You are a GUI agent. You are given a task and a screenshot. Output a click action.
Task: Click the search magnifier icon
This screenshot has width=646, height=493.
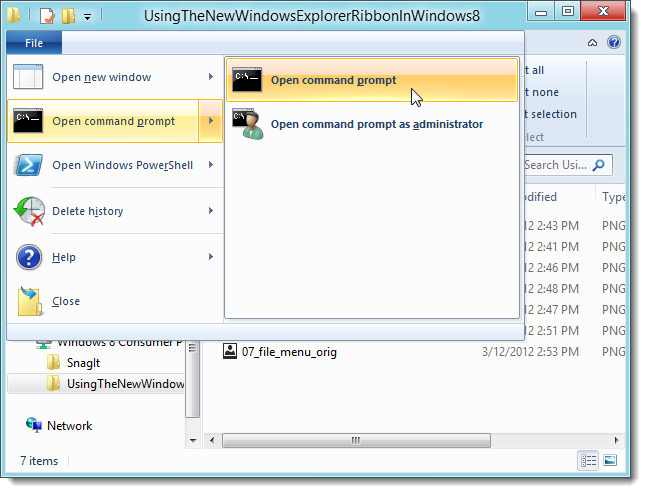click(x=599, y=165)
